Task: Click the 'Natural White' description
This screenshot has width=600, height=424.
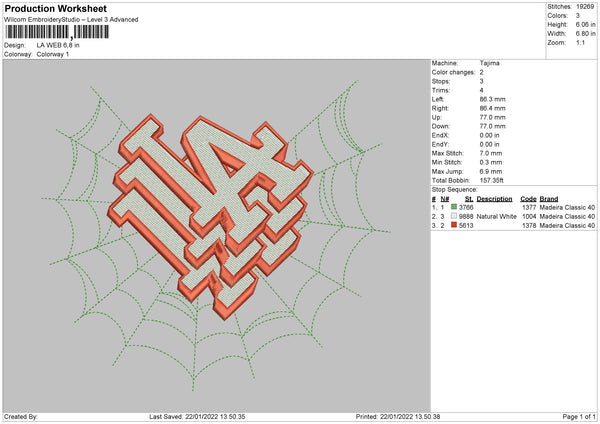Action: click(x=497, y=217)
